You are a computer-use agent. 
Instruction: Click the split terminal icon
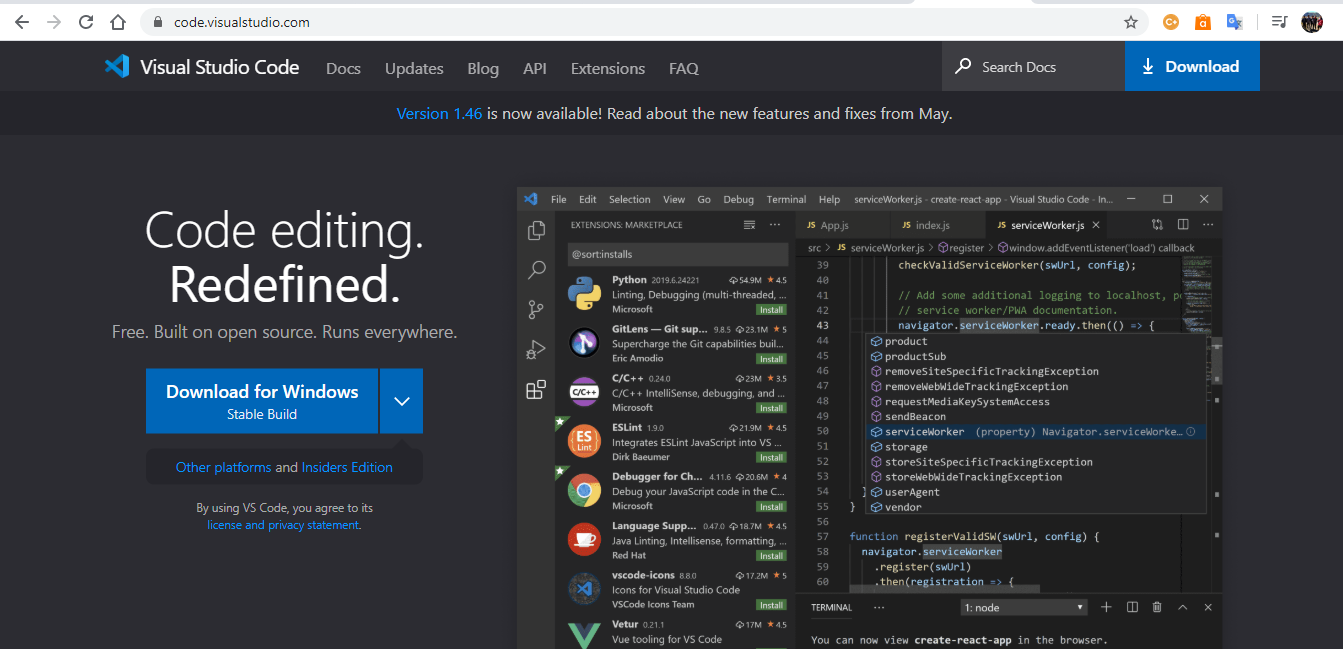[1132, 607]
